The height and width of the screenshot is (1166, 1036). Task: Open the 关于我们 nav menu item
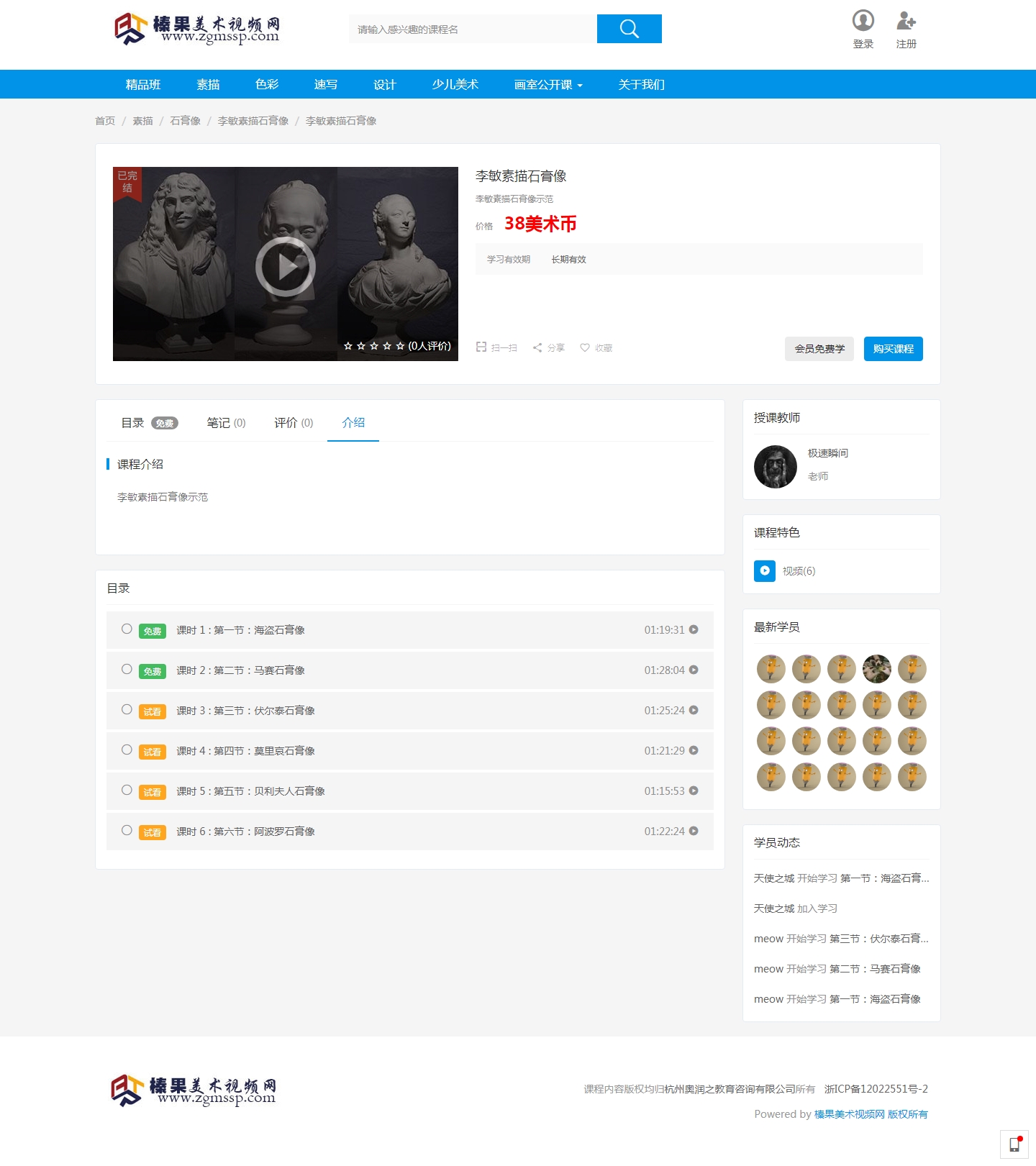point(641,84)
